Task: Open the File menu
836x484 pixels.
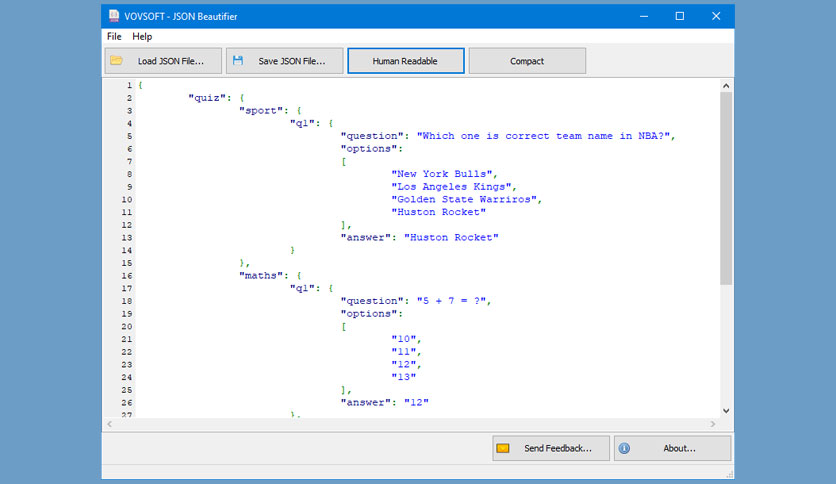Action: pyautogui.click(x=114, y=36)
